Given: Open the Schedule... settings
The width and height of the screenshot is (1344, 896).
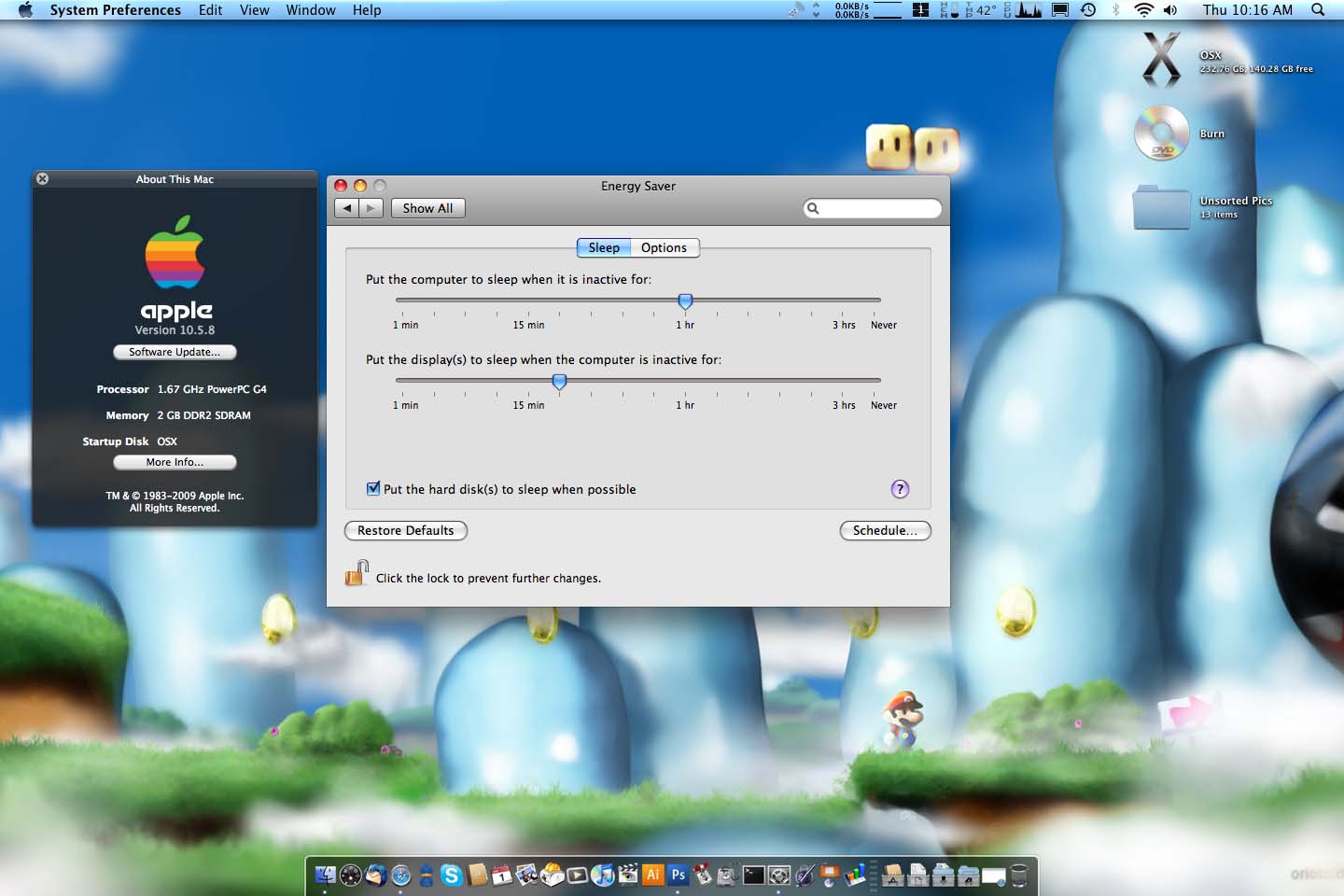Looking at the screenshot, I should (886, 530).
